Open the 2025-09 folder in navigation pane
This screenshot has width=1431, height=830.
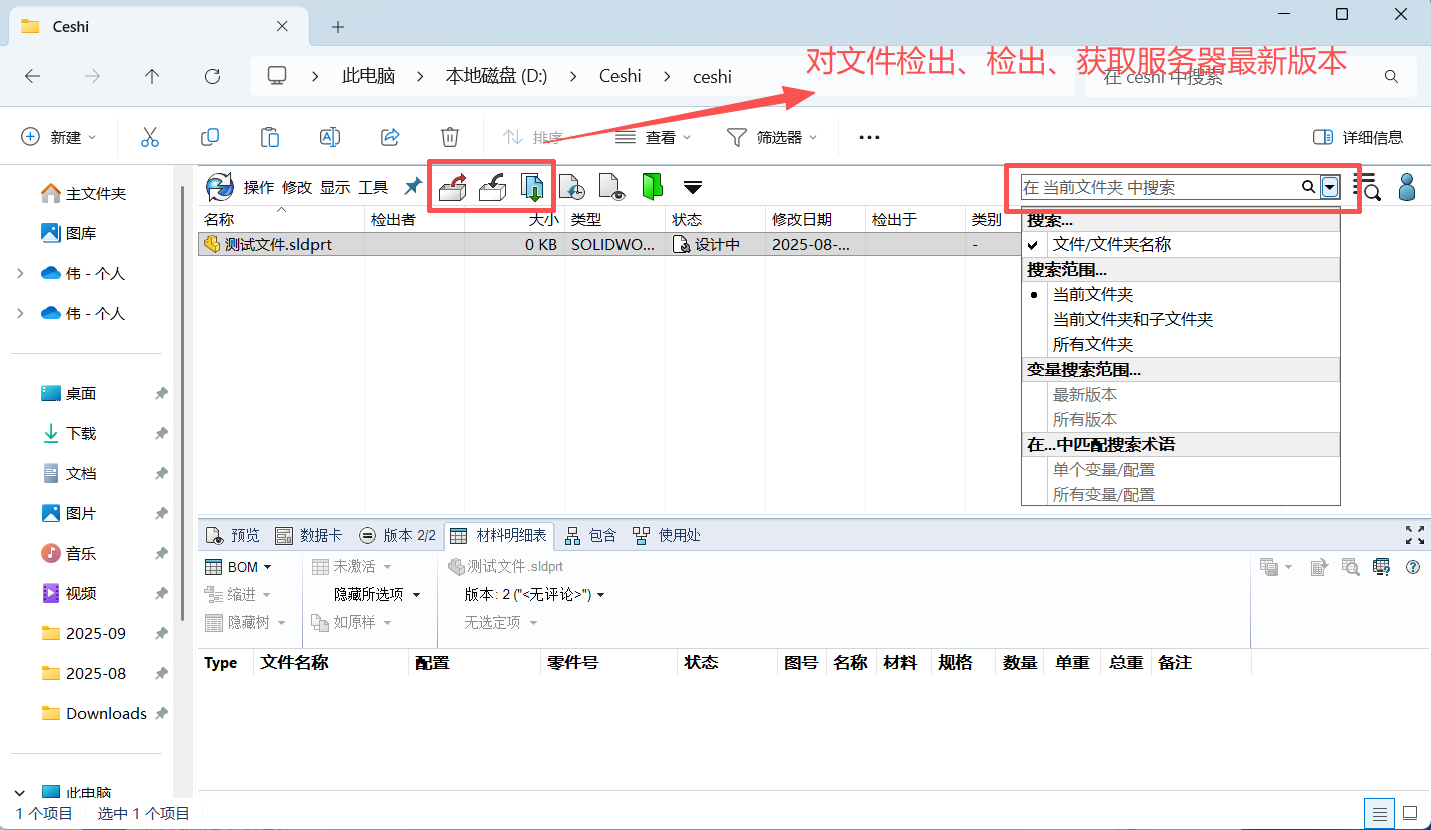85,633
